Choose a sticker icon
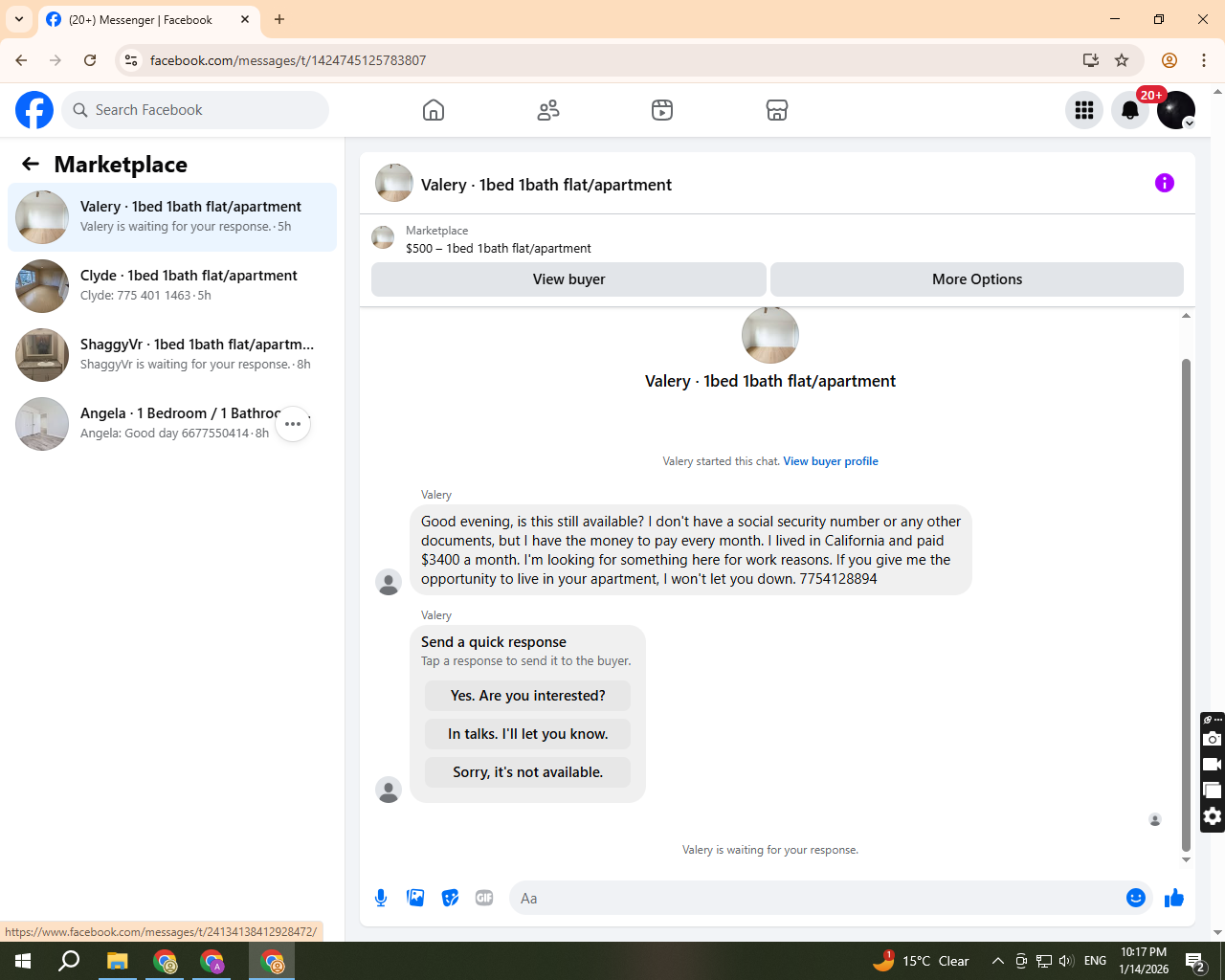 450,898
